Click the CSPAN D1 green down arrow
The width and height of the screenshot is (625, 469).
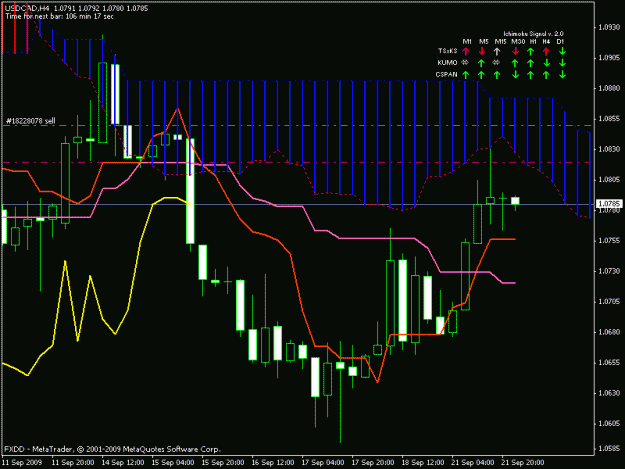coord(562,75)
